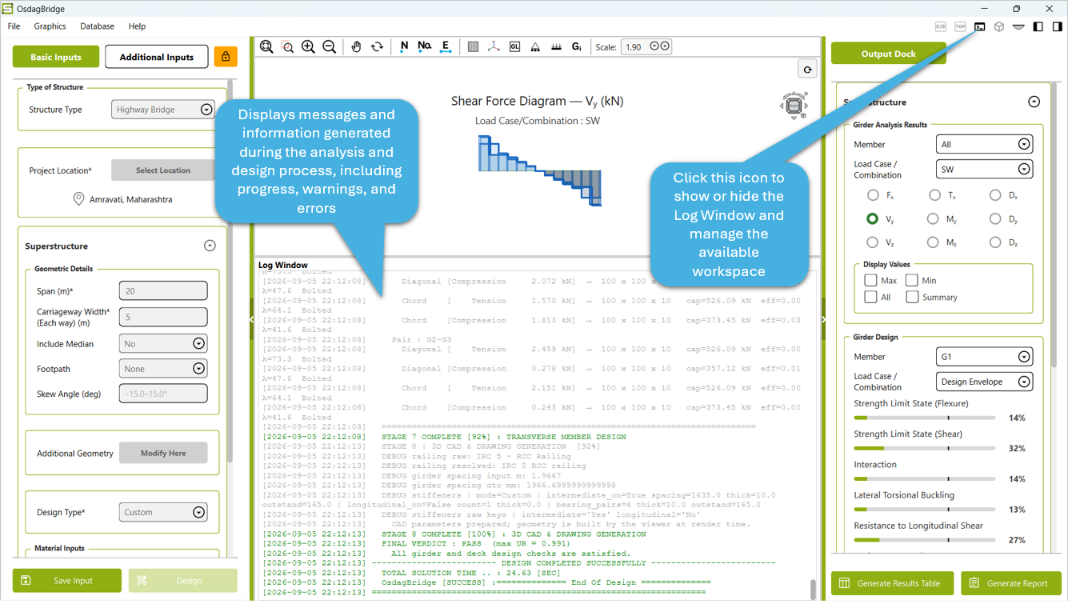Open the SW load case dropdown

click(984, 169)
